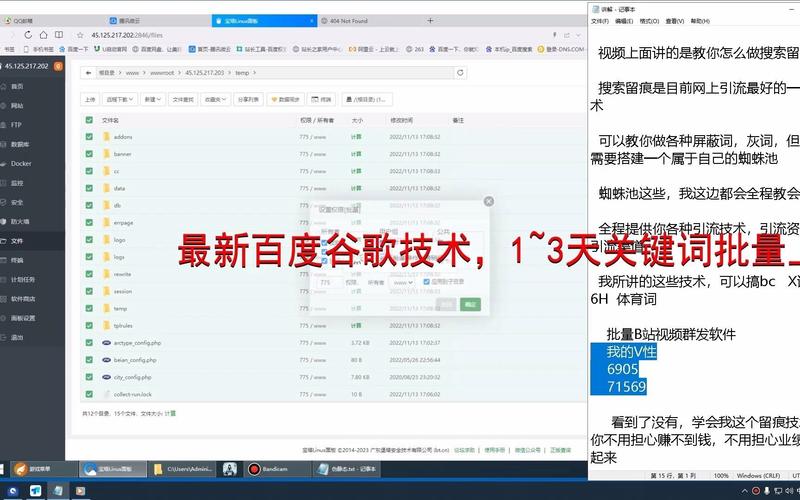
Task: Uncheck the checkbox for the data folder
Action: pyautogui.click(x=89, y=188)
